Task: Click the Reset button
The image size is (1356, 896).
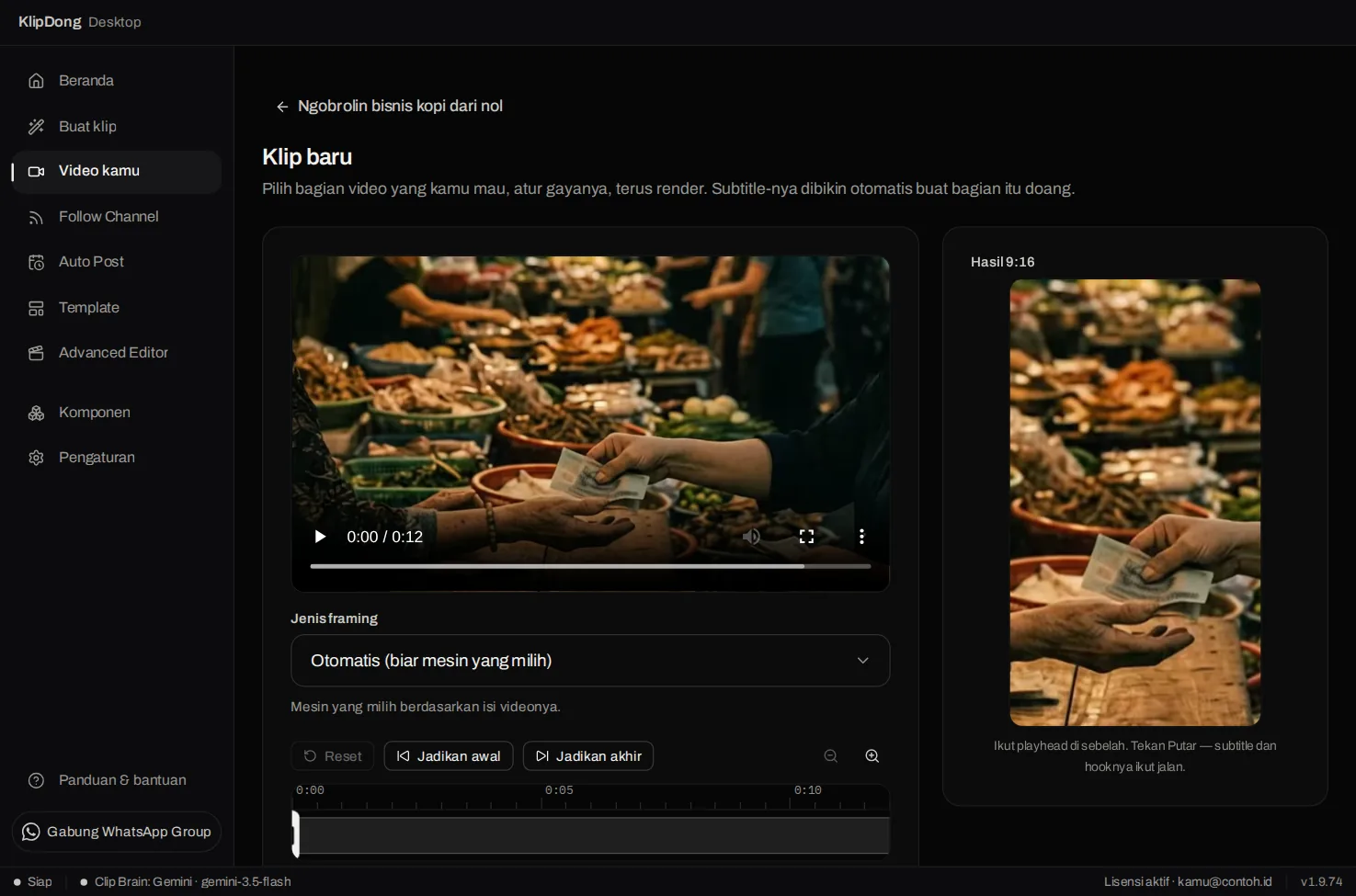Action: click(x=333, y=756)
